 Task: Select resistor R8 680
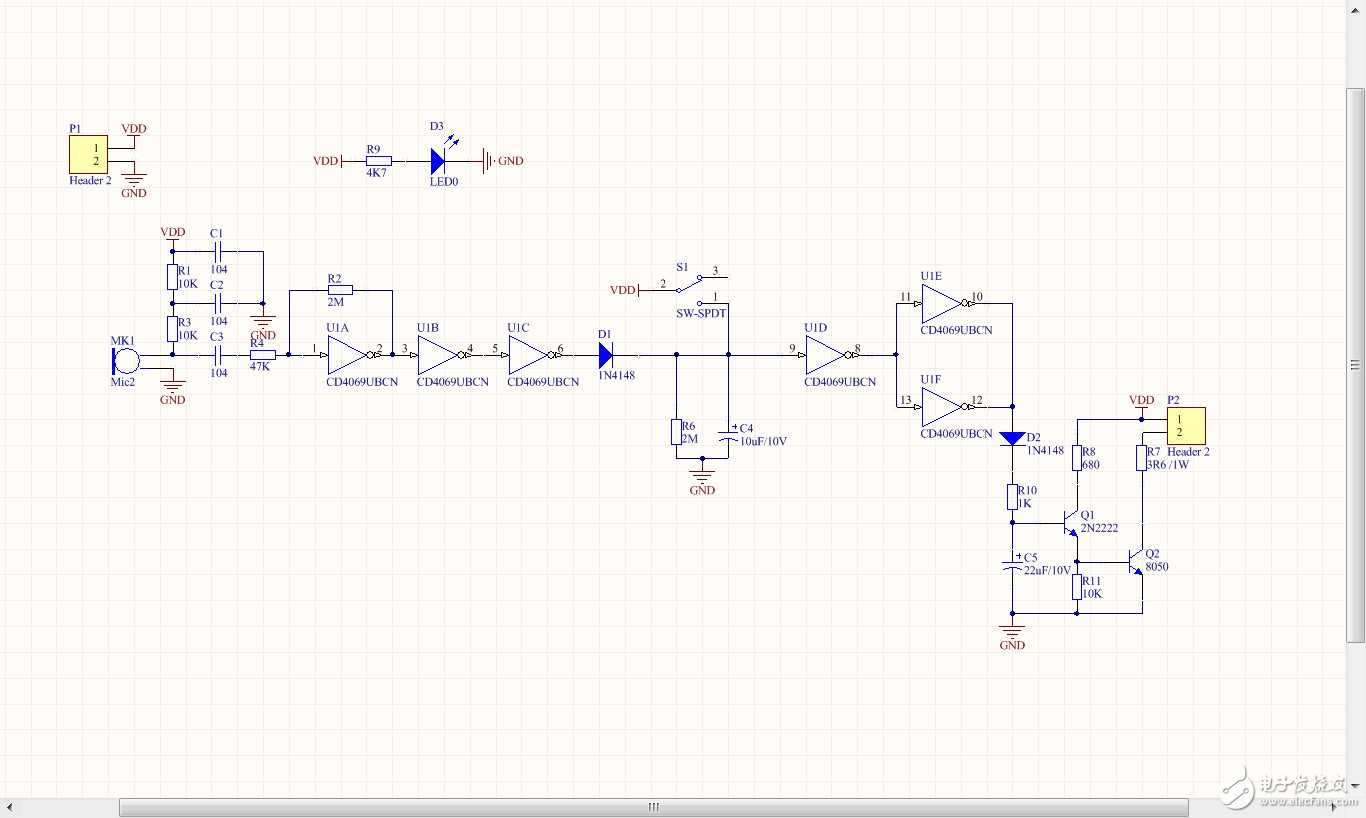pos(1077,458)
